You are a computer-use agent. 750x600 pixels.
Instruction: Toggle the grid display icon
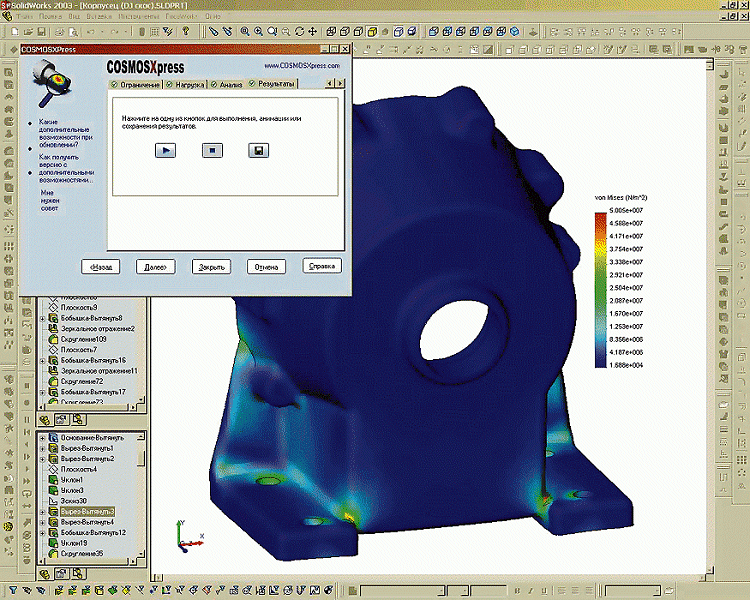point(154,32)
